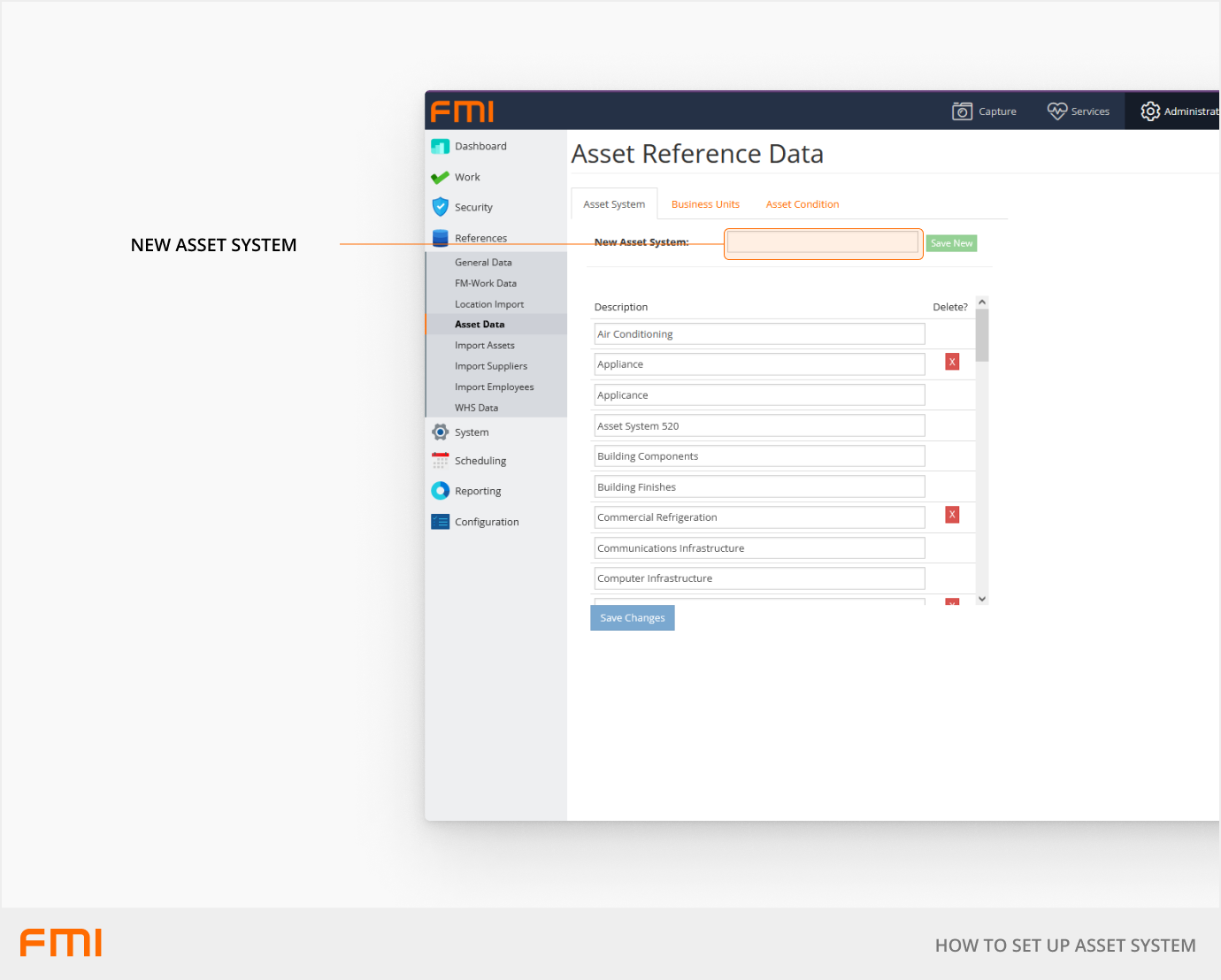This screenshot has height=980, width=1221.
Task: Click the green Work checkmark icon
Action: click(440, 178)
